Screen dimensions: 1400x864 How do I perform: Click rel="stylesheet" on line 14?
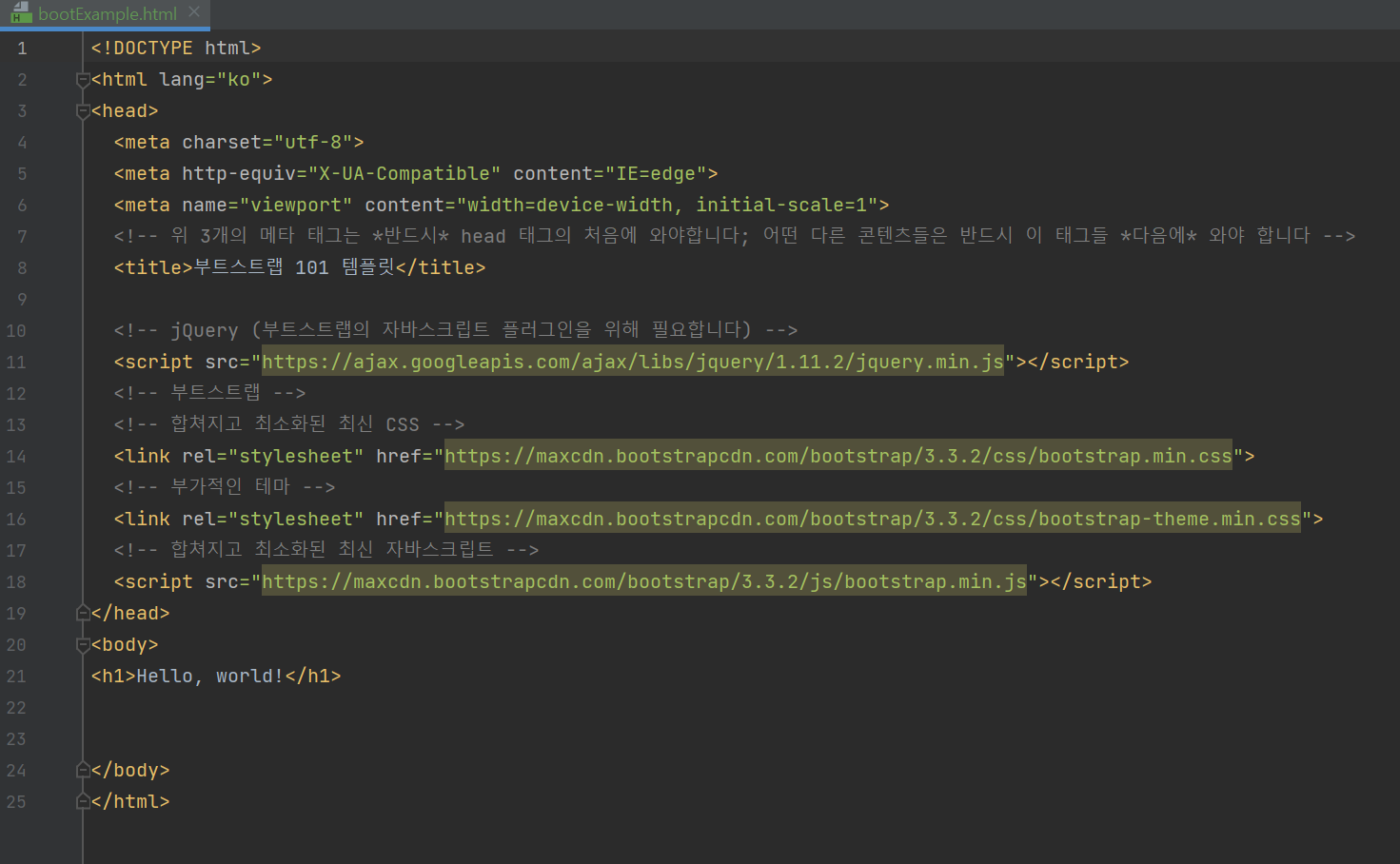point(273,456)
